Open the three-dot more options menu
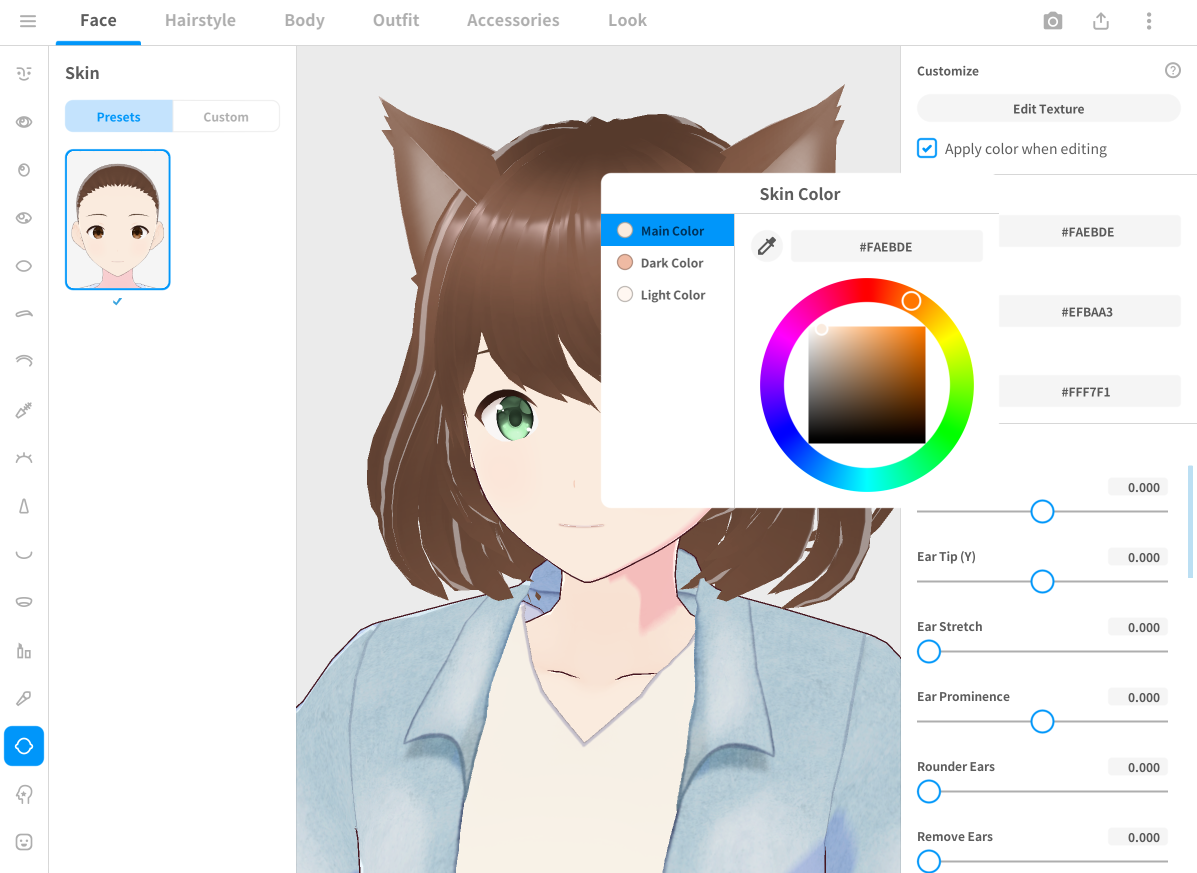Screen dimensions: 1197x873 click(1149, 21)
